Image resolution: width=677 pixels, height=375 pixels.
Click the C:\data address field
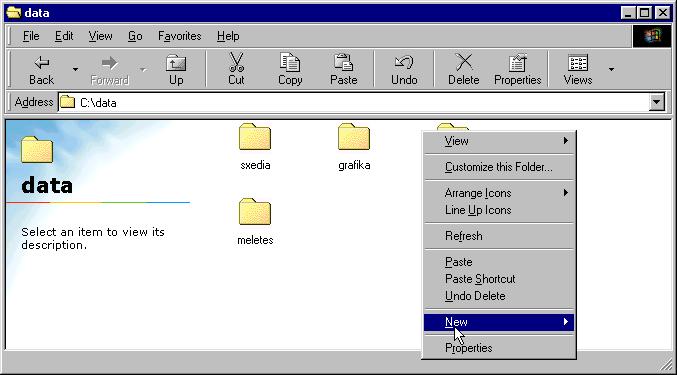tap(353, 102)
